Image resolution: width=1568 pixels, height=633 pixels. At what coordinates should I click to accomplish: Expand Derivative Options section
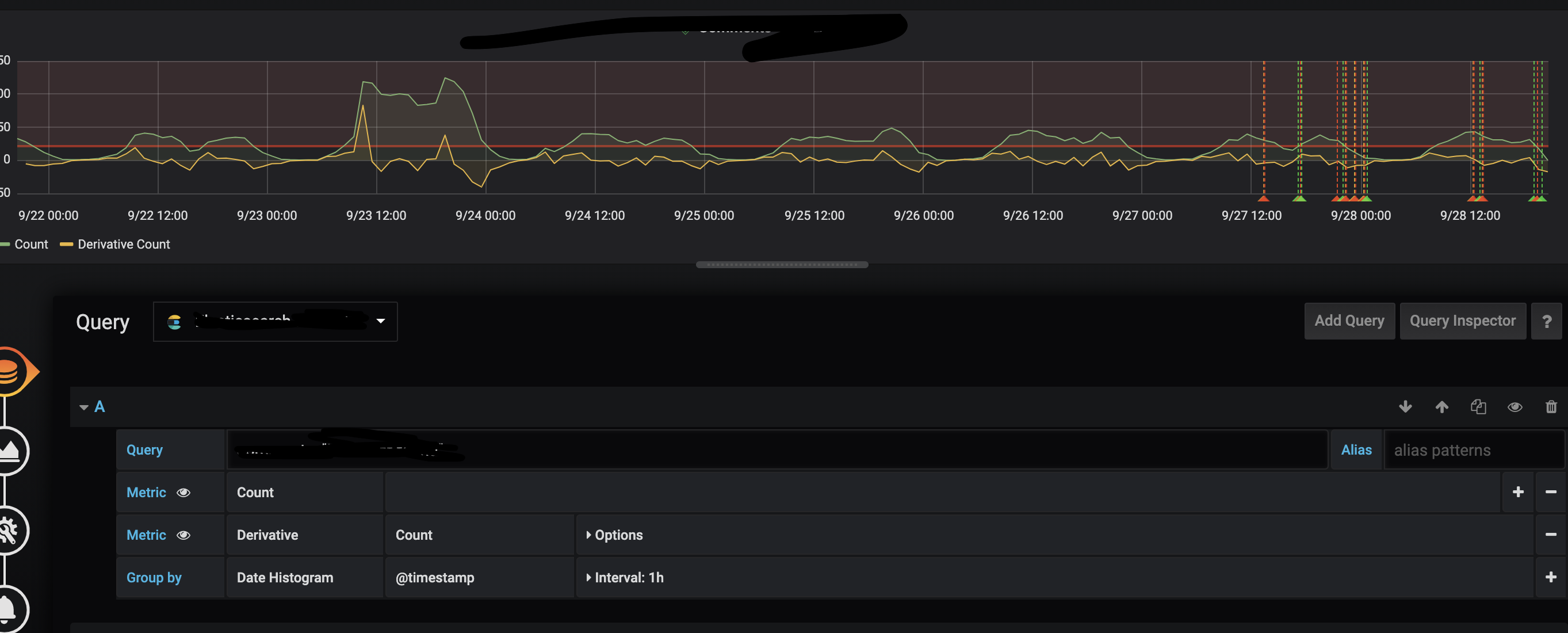pyautogui.click(x=614, y=535)
